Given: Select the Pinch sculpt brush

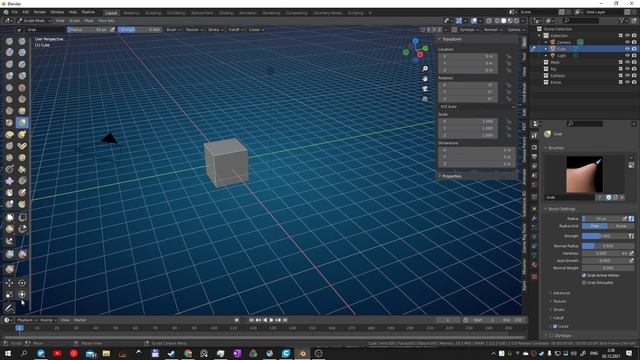Looking at the screenshot, I should pos(9,122).
